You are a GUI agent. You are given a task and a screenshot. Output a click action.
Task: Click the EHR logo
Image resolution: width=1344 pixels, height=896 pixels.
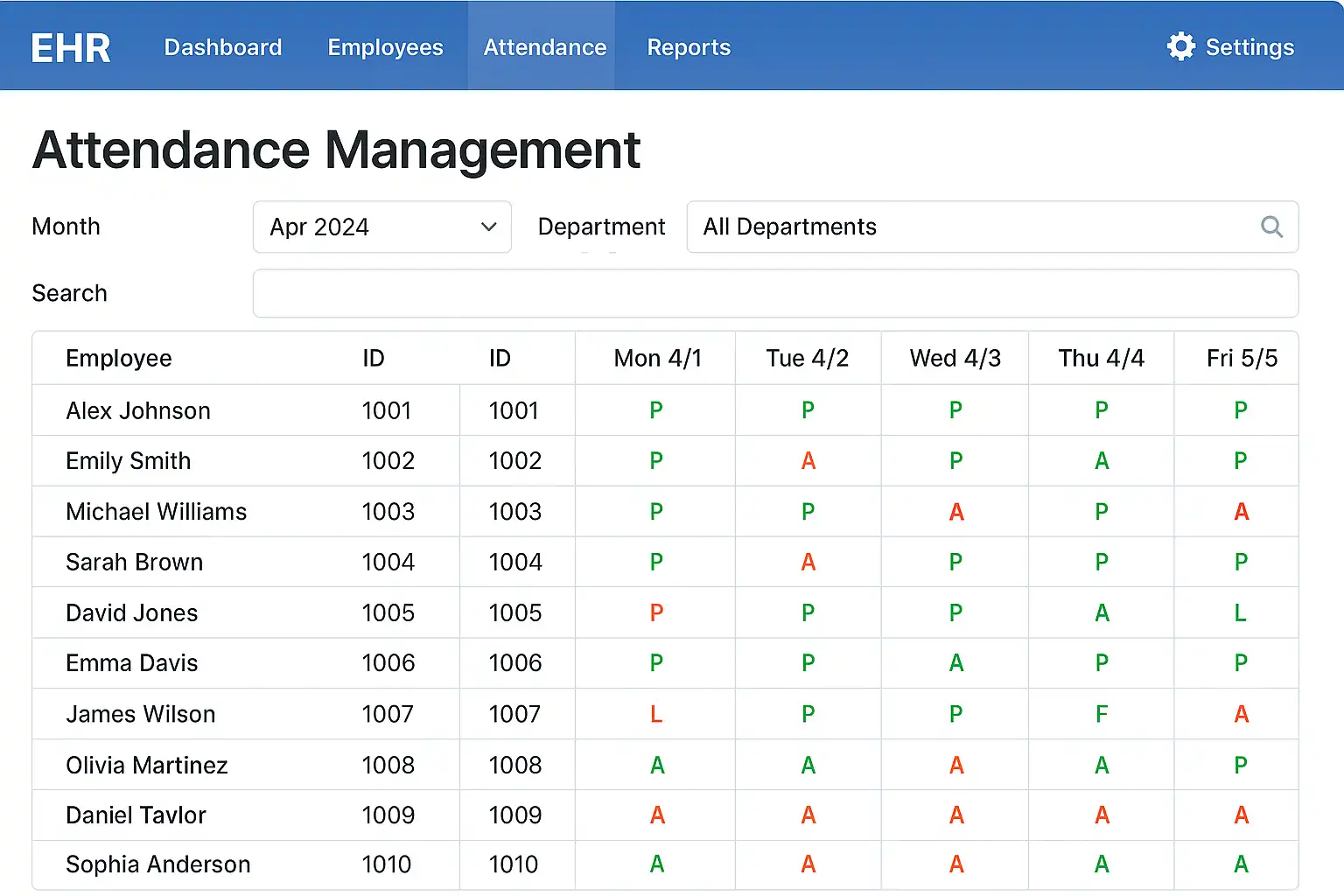(71, 48)
